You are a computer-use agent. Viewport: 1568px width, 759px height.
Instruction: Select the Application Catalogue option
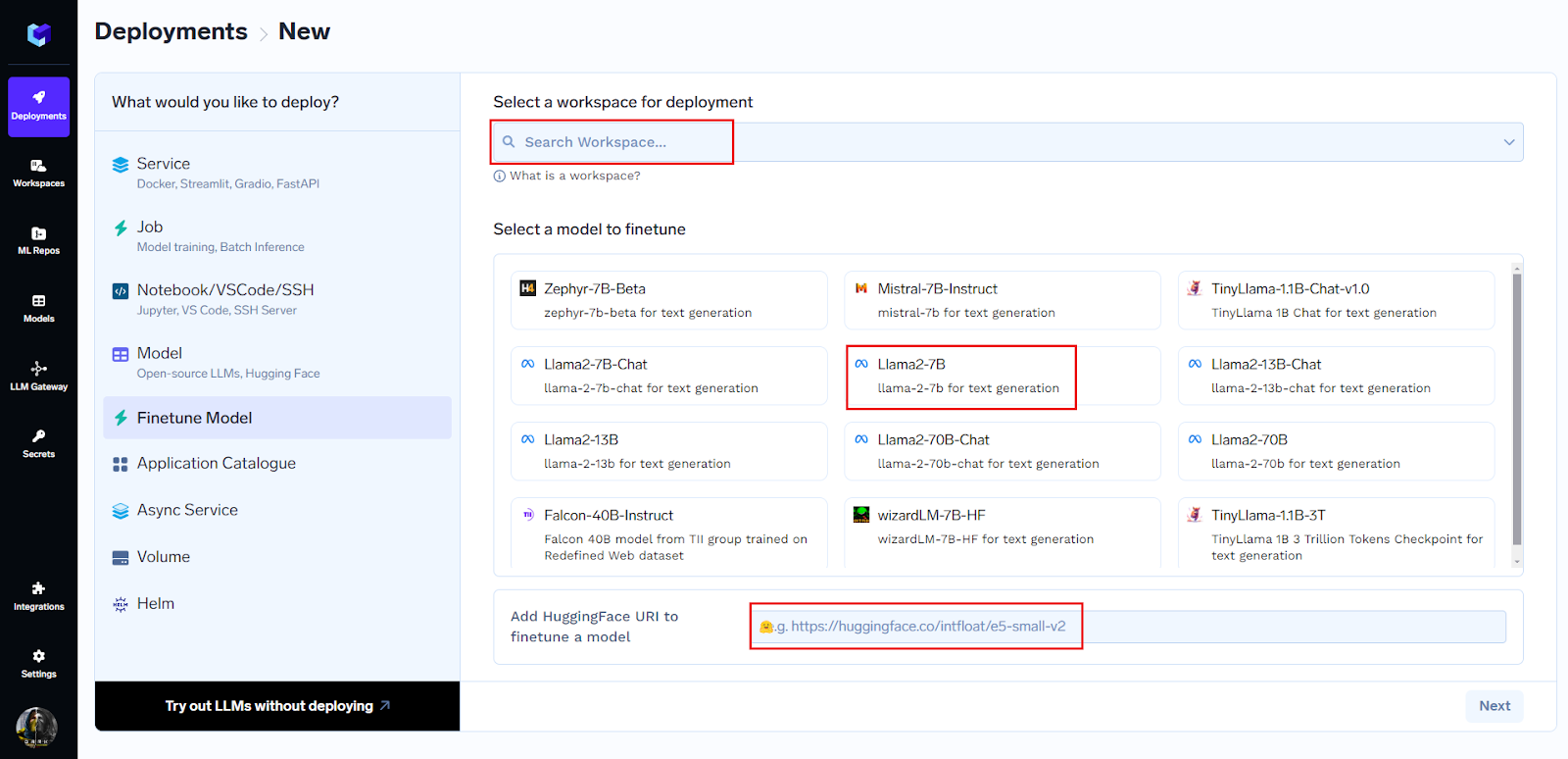point(277,464)
